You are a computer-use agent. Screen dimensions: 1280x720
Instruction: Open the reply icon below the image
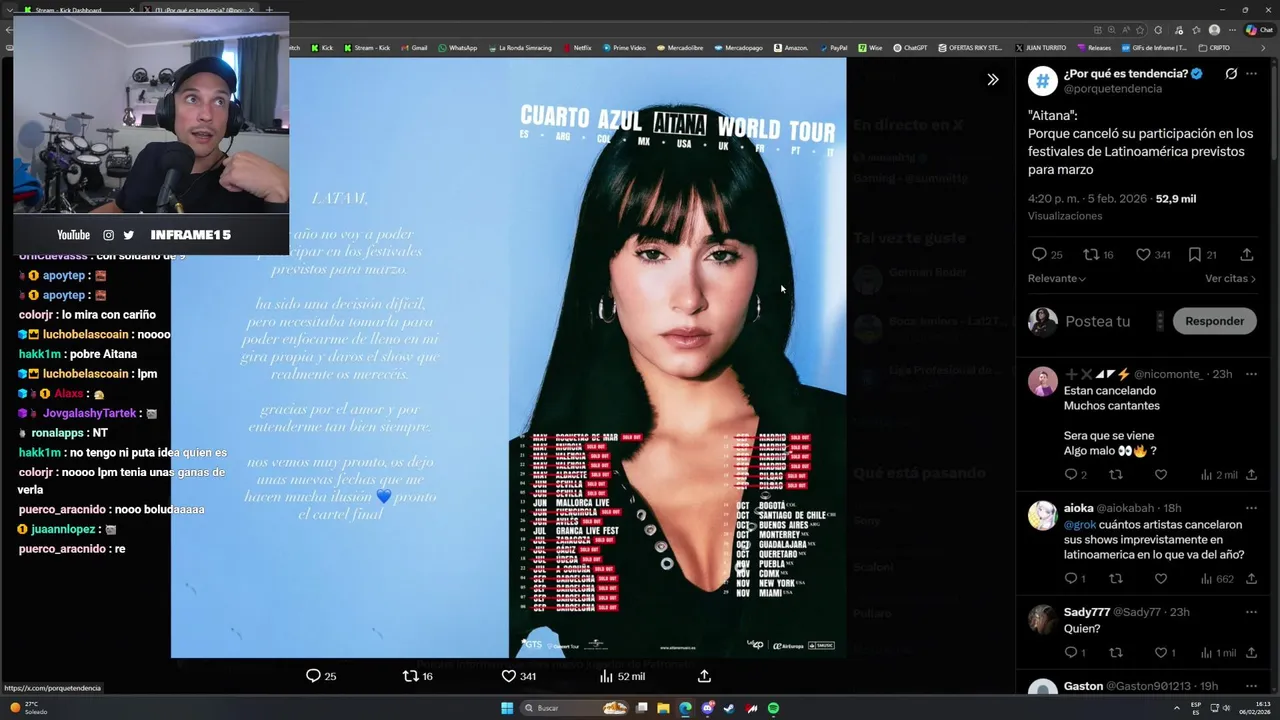tap(313, 676)
